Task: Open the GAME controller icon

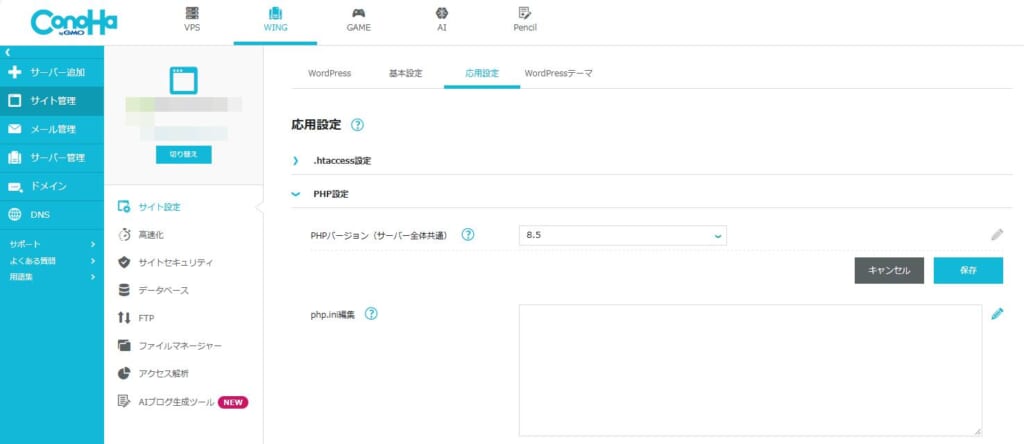Action: coord(359,12)
